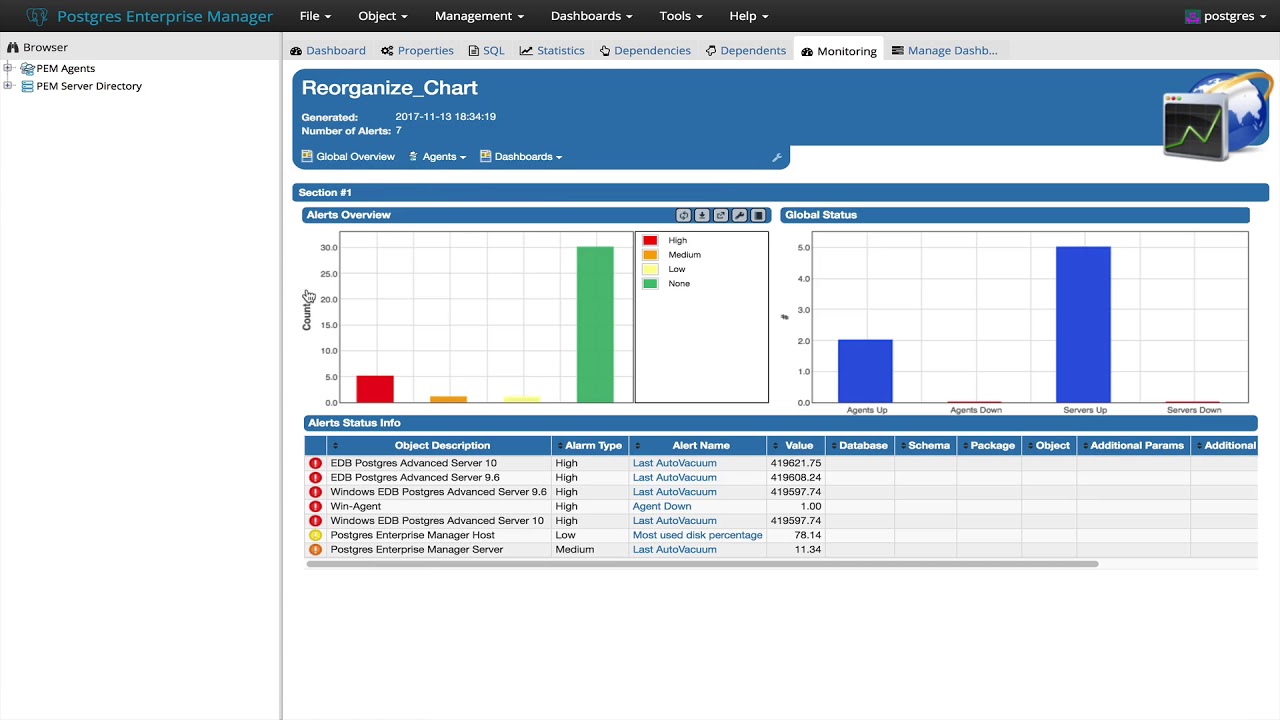
Task: Open Alerts Overview in a new window icon
Action: pos(721,215)
